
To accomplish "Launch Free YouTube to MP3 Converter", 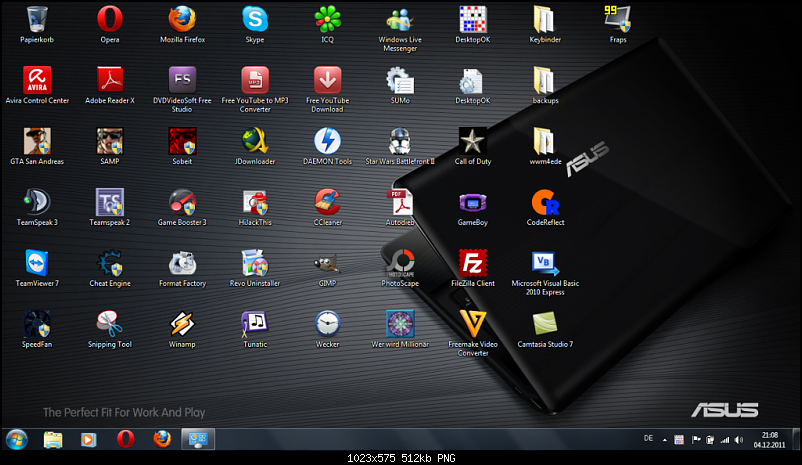I will (255, 80).
